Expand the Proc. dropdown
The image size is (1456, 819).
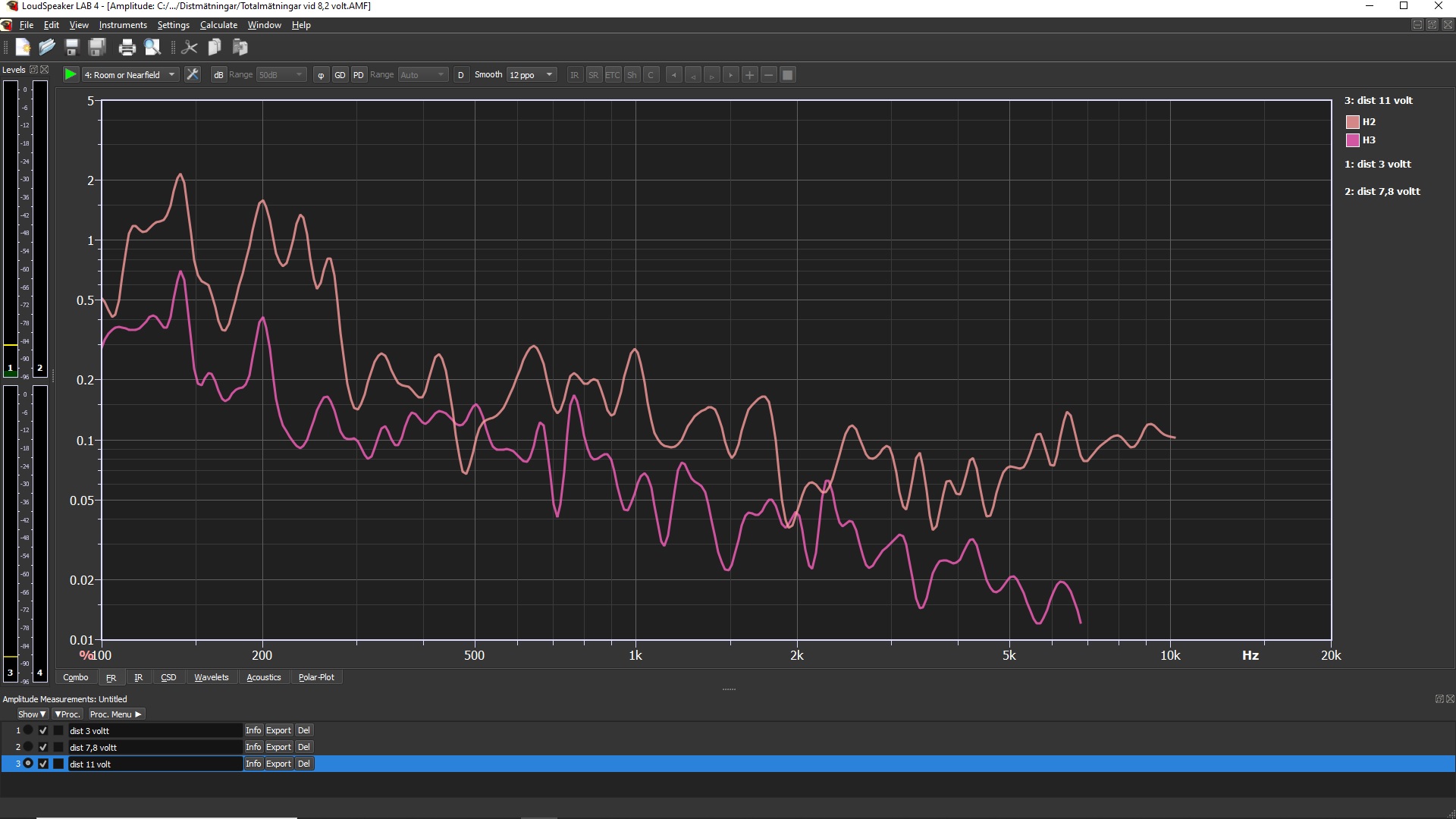coord(67,714)
